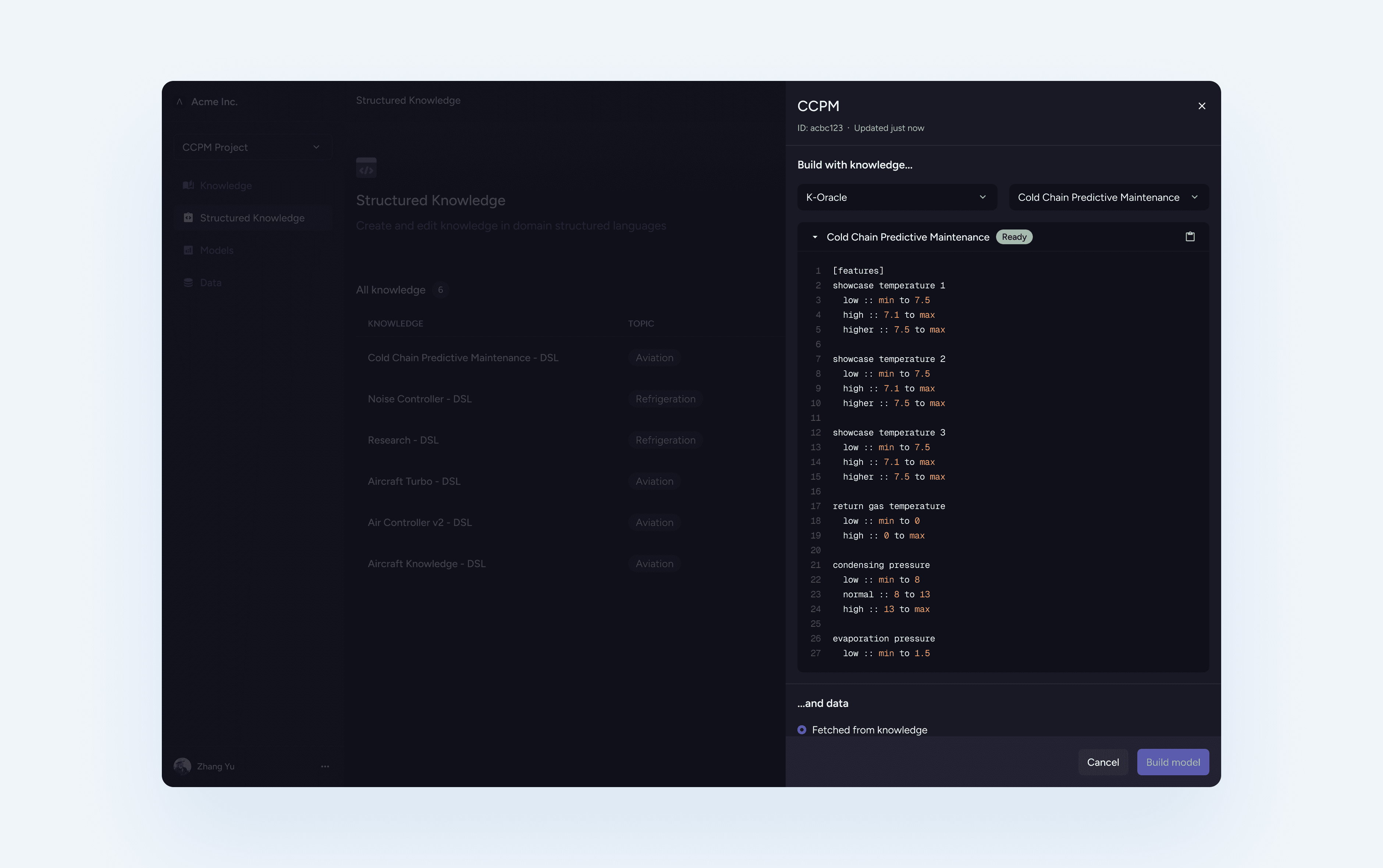Open the CCPM Project selector
Image resolution: width=1383 pixels, height=868 pixels.
tap(252, 147)
